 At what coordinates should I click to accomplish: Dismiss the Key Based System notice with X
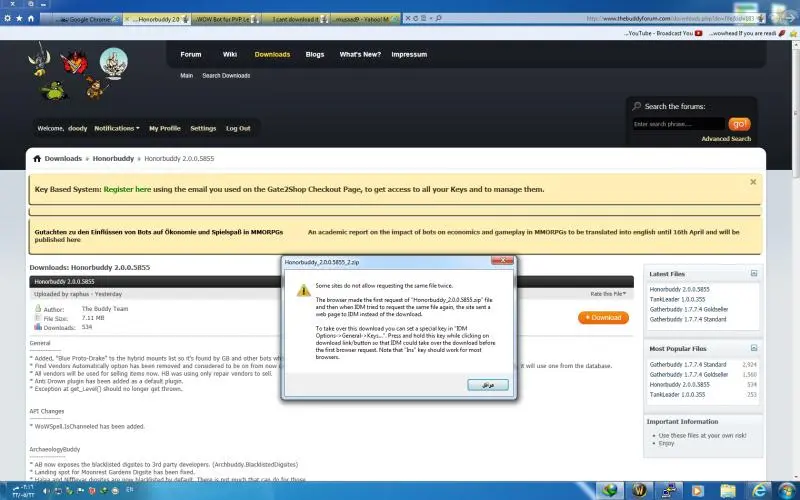pyautogui.click(x=753, y=182)
